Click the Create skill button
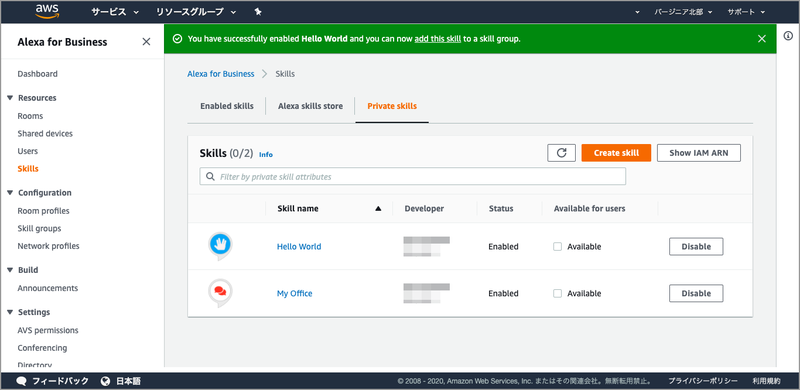This screenshot has height=390, width=800. pos(616,153)
